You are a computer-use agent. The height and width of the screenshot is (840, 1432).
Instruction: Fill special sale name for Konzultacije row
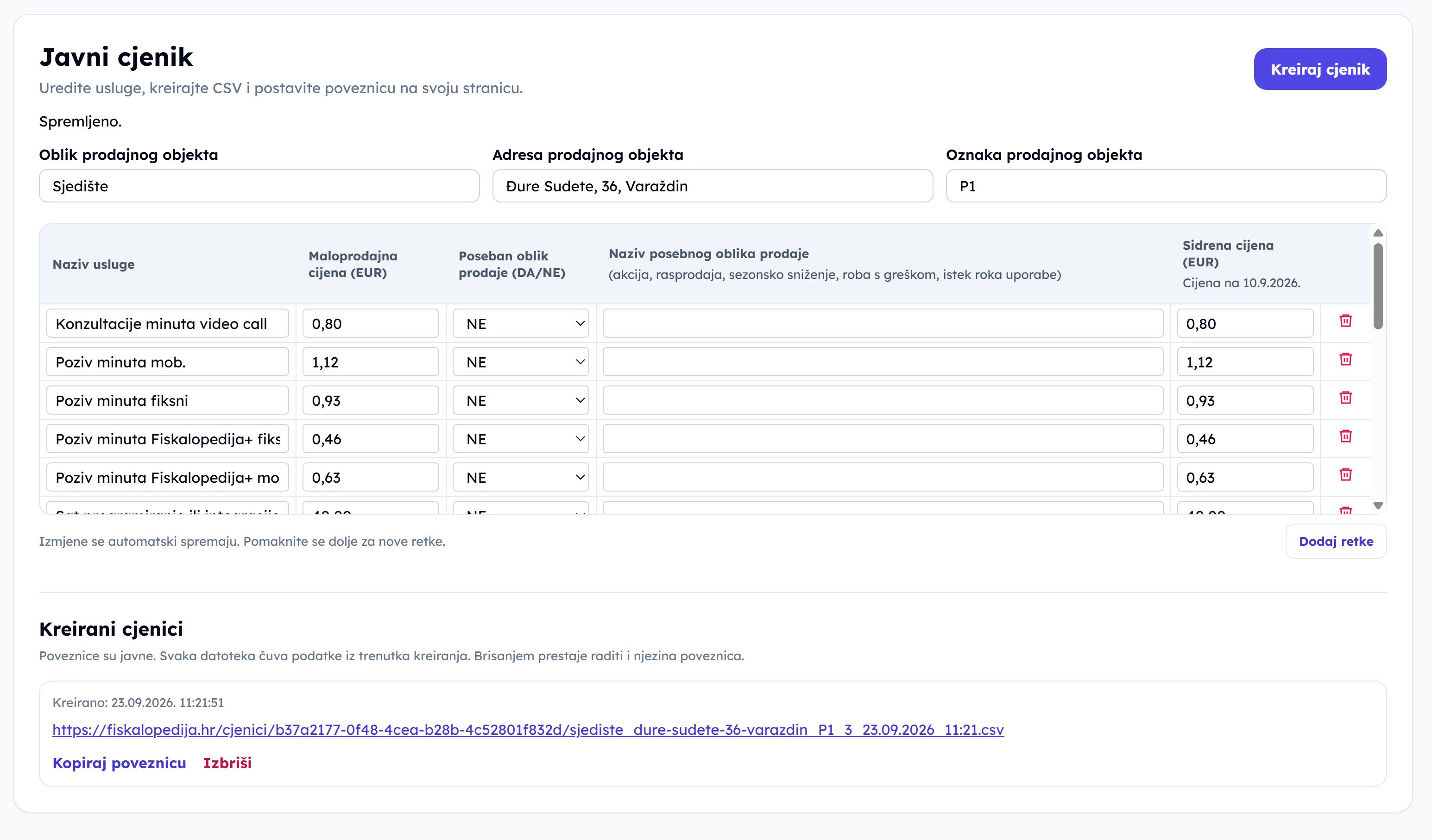(883, 323)
